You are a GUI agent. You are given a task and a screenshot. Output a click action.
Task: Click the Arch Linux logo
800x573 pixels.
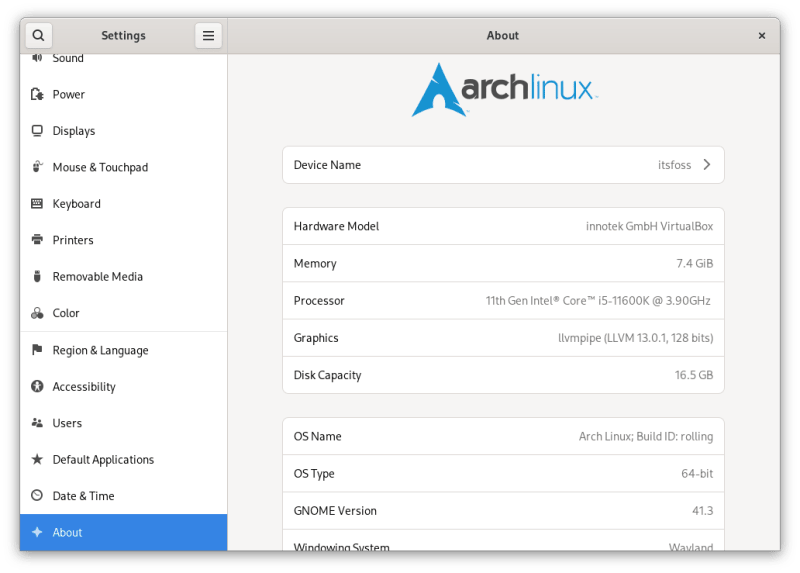point(504,90)
